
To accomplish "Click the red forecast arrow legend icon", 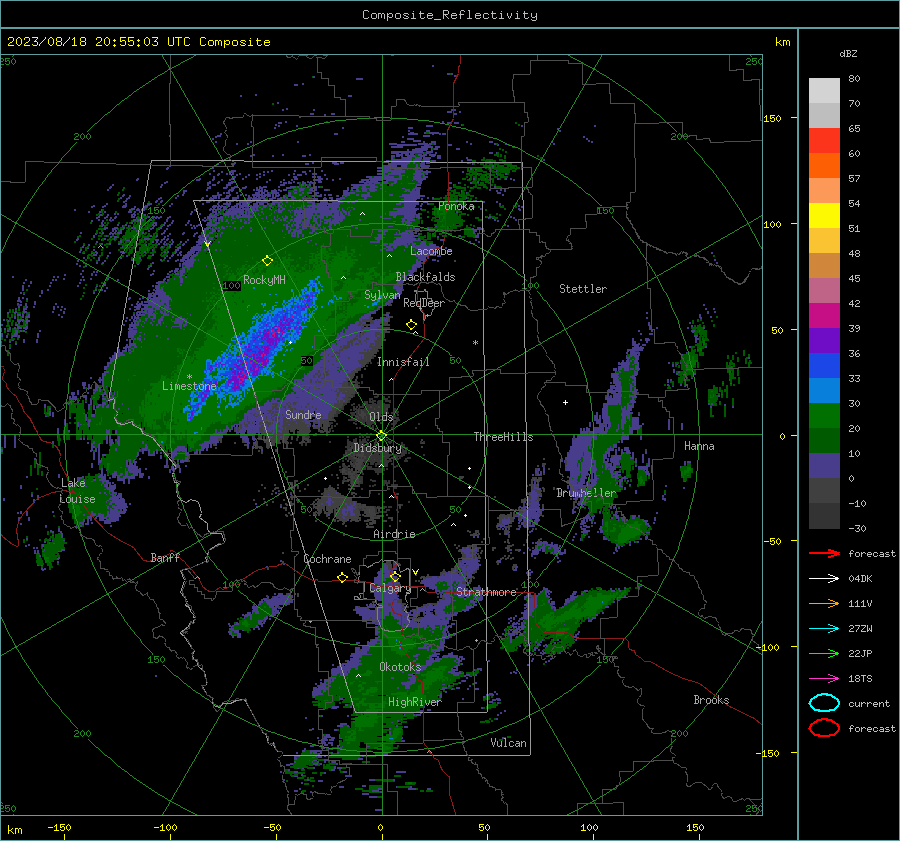I will tap(824, 553).
